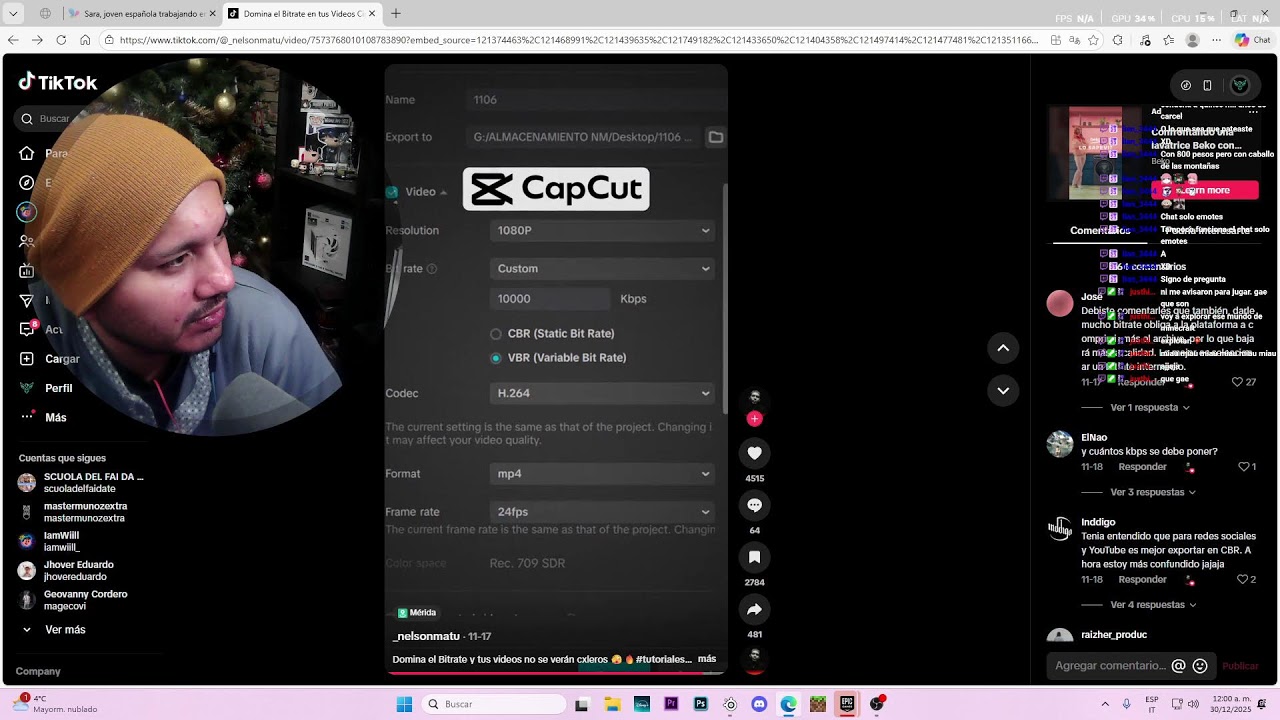Open the _nelsonmatu username link
The width and height of the screenshot is (1280, 720).
[426, 636]
